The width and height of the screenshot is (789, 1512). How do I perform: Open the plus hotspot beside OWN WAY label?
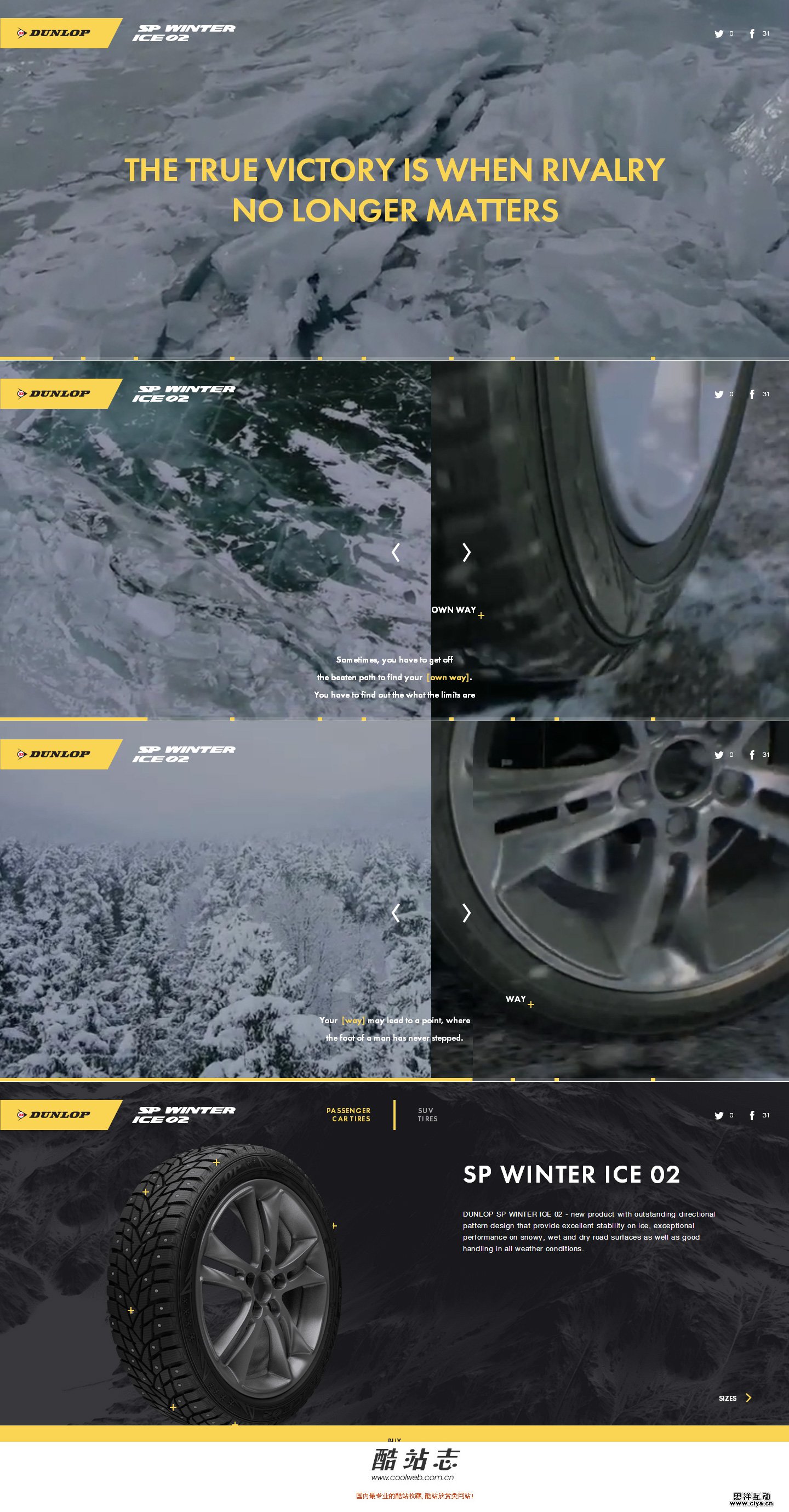[482, 616]
